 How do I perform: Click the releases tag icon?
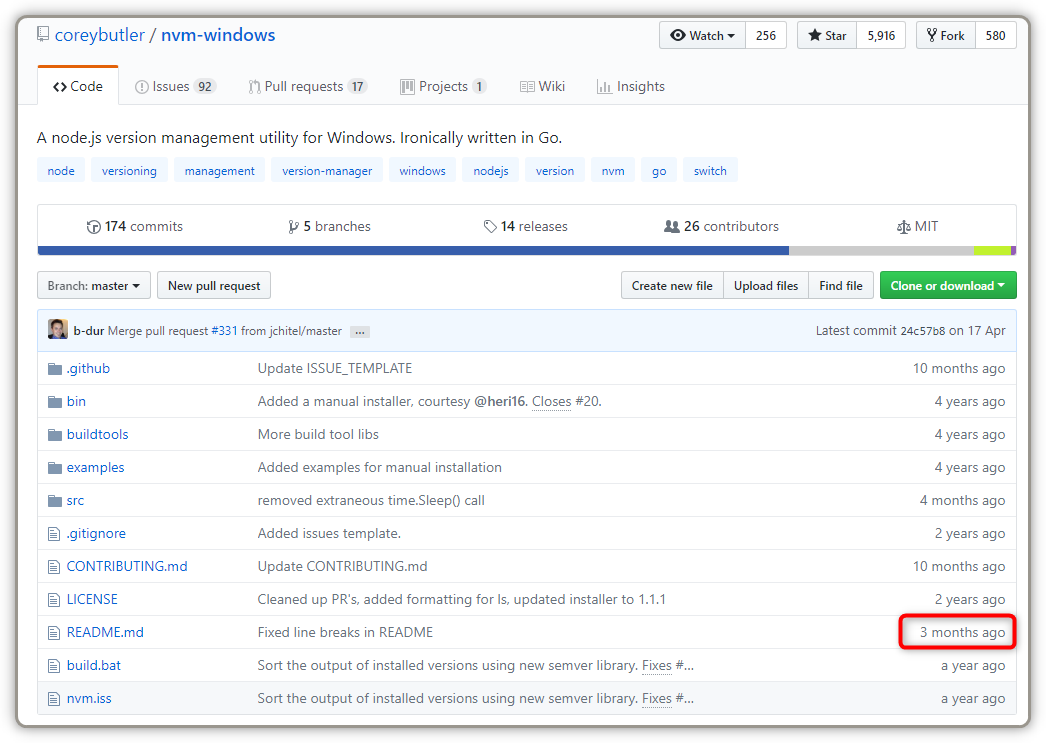(x=490, y=227)
